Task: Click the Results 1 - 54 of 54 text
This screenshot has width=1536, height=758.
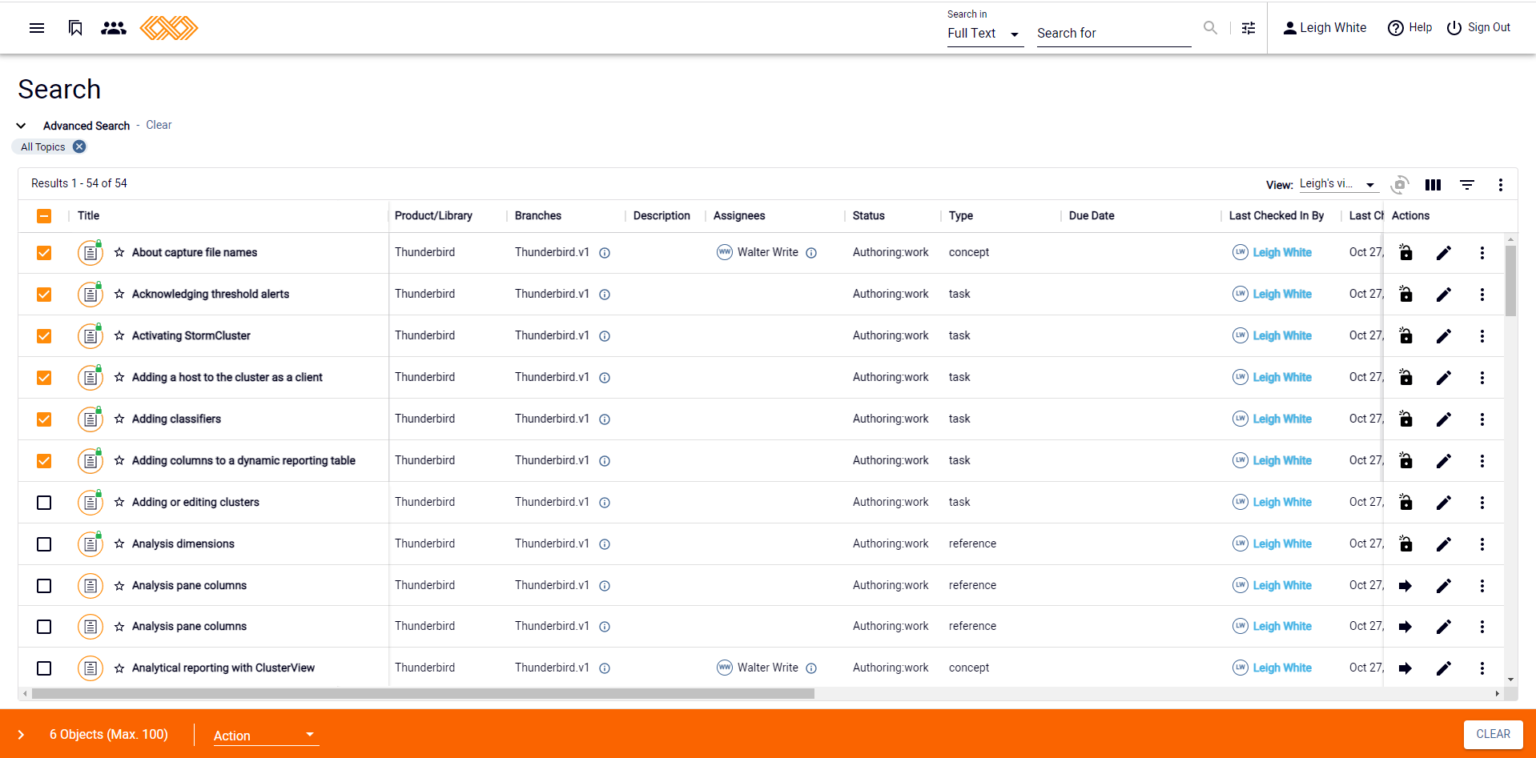Action: [79, 183]
